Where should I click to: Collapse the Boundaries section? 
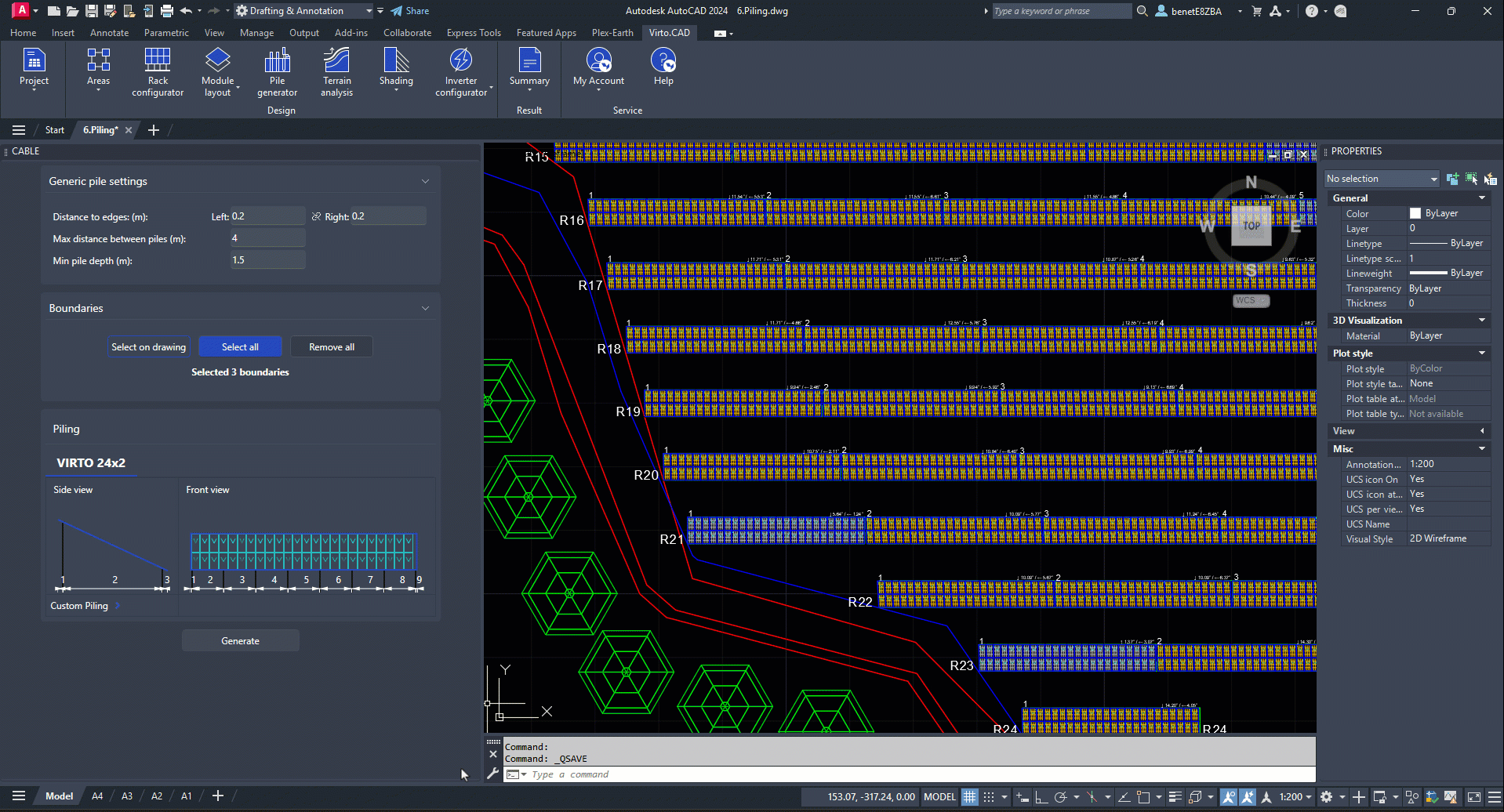(425, 309)
